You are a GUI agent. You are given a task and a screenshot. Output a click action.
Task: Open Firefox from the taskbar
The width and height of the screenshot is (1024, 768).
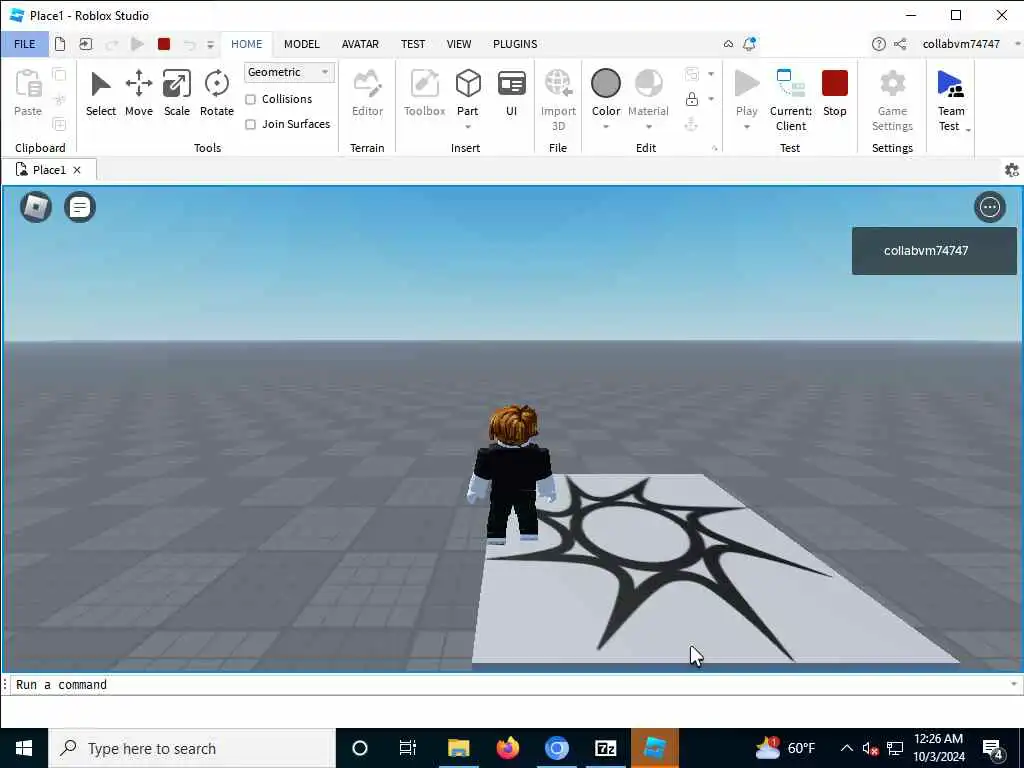[x=507, y=748]
